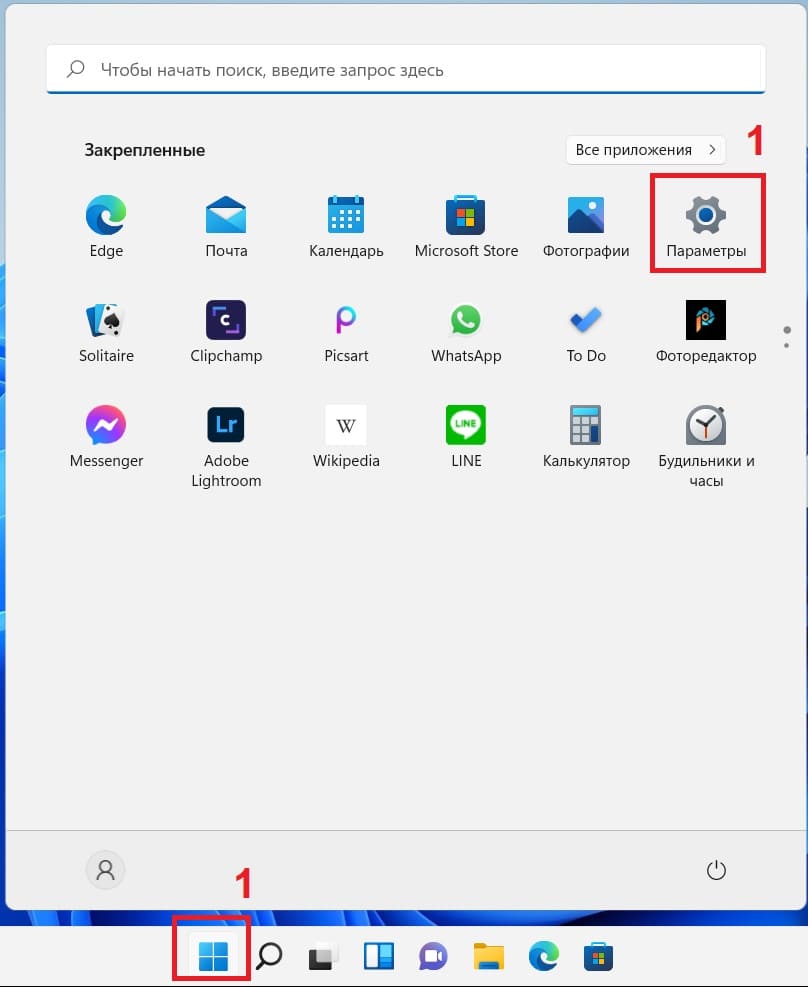Open WhatsApp from pinned apps
808x987 pixels.
coord(466,332)
